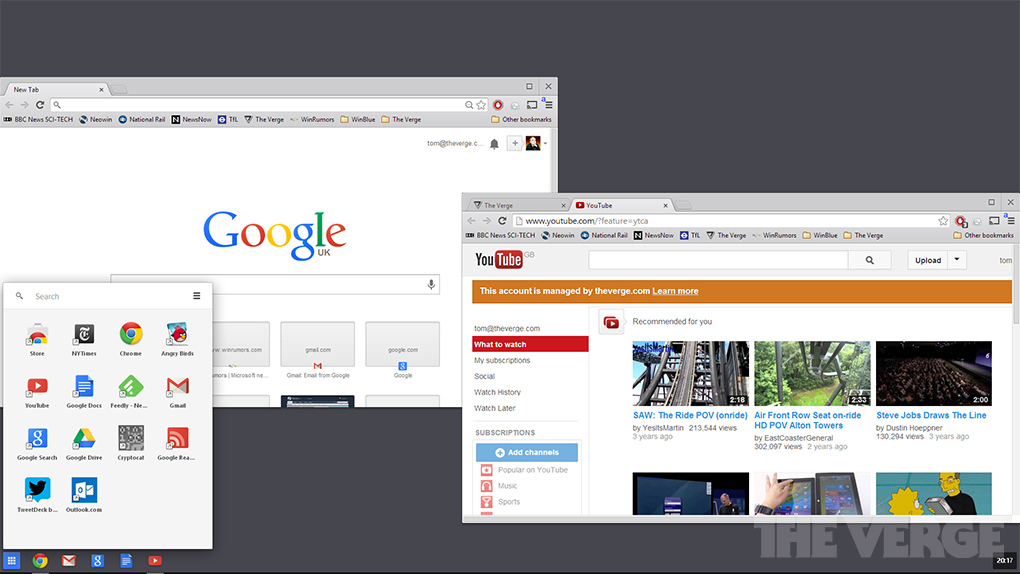Open Steve Jobs Draws The Line link

(x=931, y=415)
